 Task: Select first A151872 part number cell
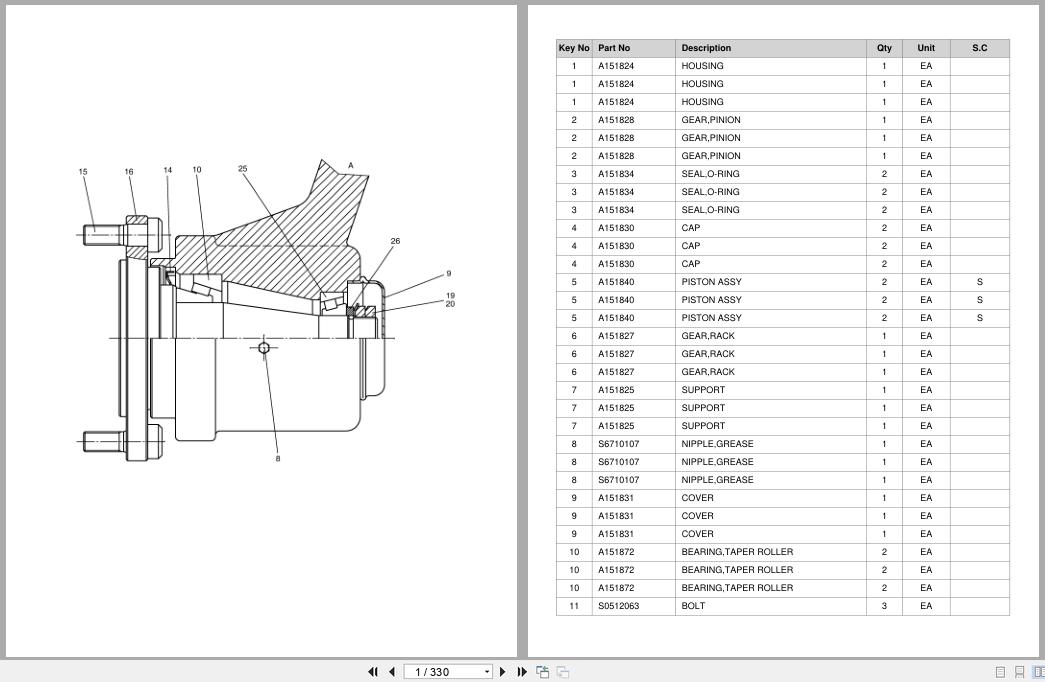pyautogui.click(x=633, y=552)
